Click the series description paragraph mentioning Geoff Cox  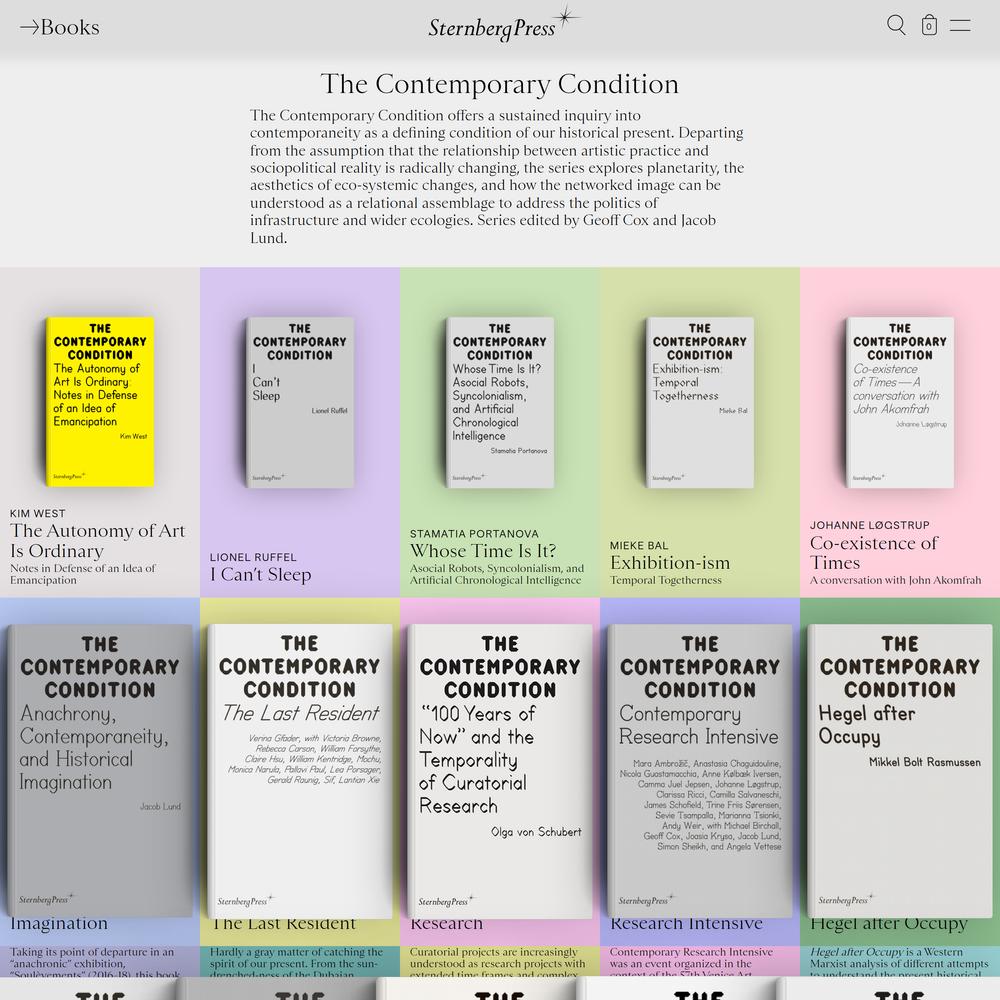(x=497, y=176)
